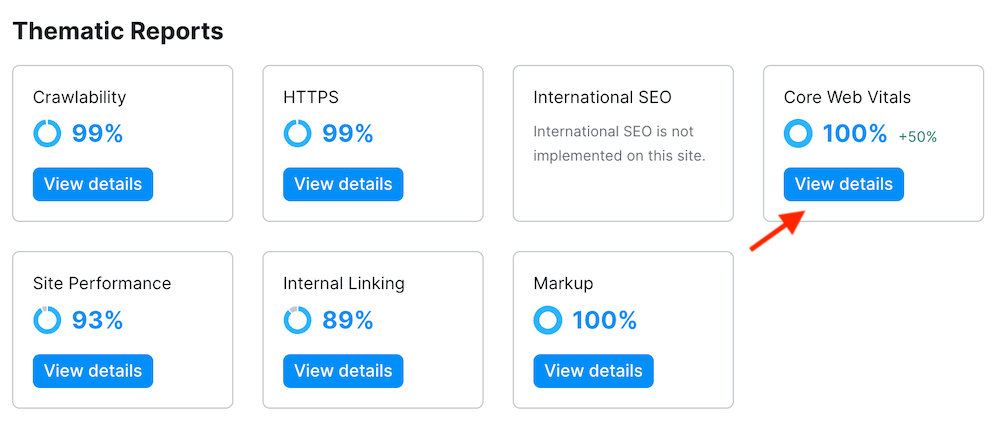1000x439 pixels.
Task: Open View details for HTTPS
Action: click(343, 184)
